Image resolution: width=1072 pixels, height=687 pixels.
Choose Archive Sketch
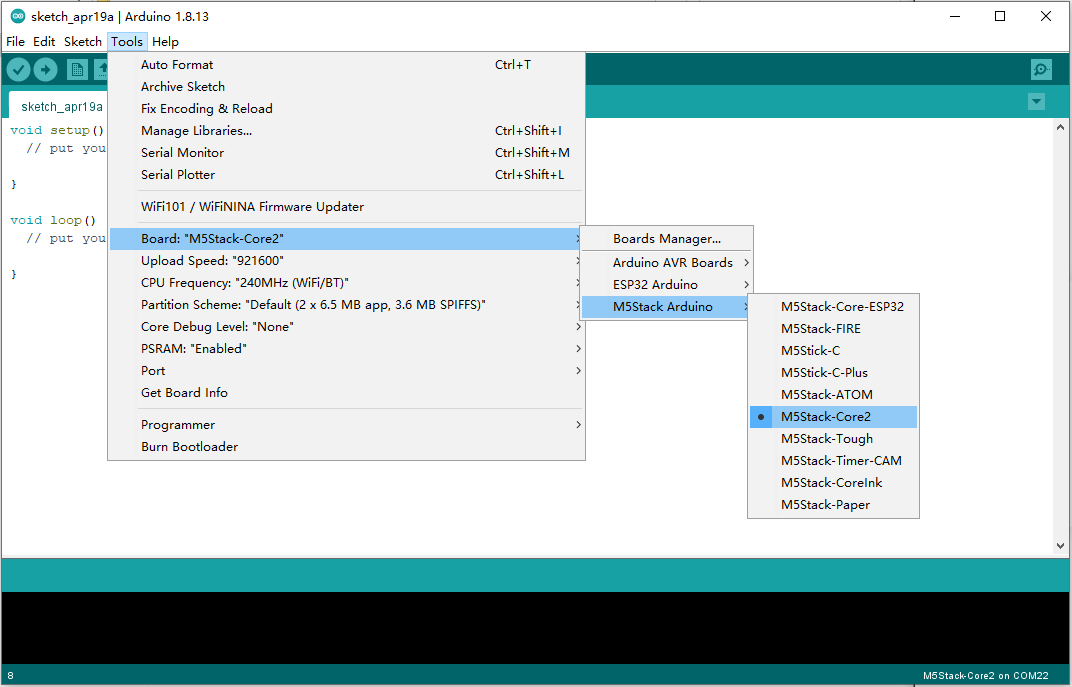coord(347,87)
